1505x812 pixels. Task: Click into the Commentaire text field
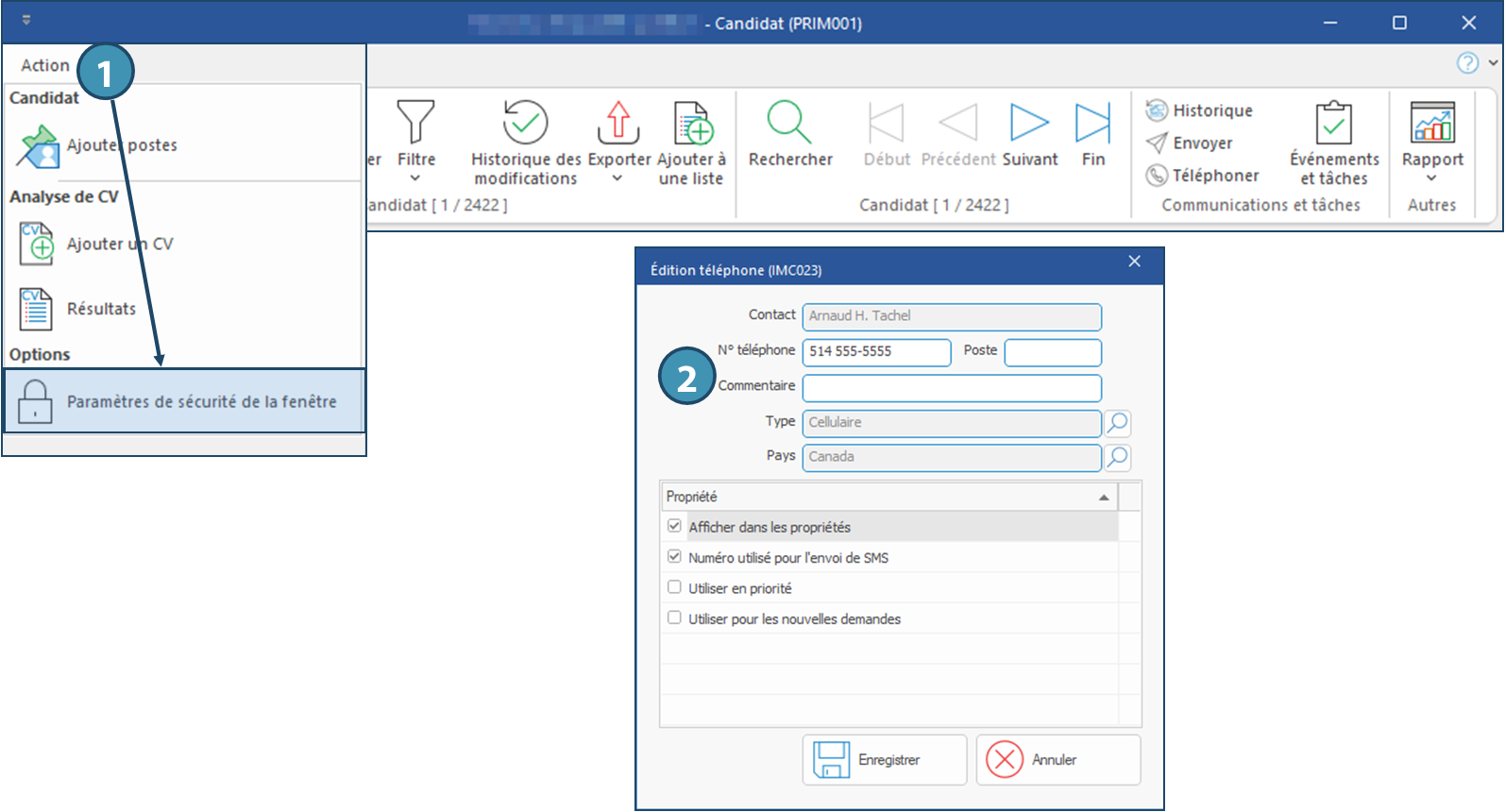point(951,388)
